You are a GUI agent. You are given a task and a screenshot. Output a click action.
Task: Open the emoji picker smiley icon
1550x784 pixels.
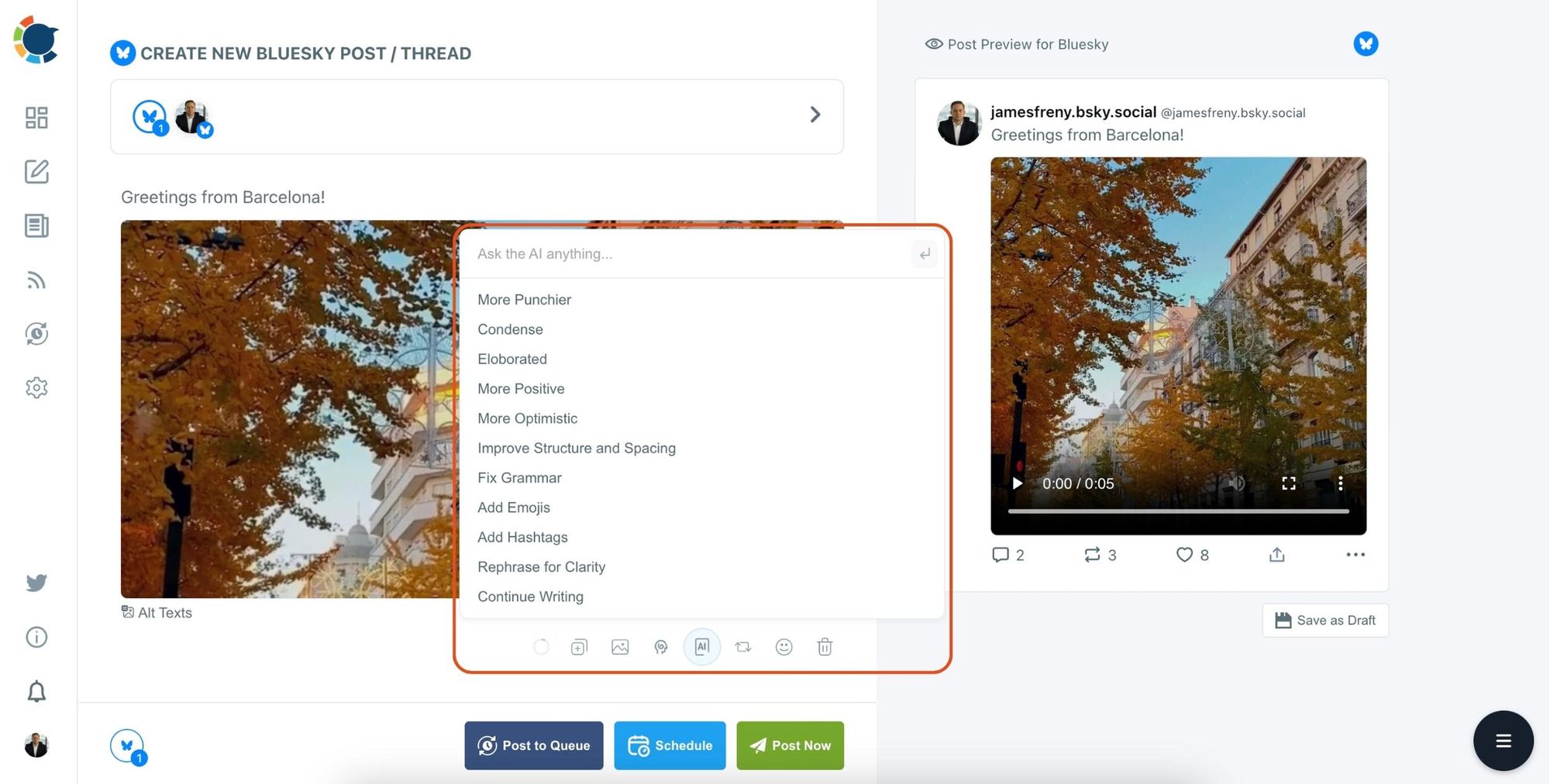784,647
